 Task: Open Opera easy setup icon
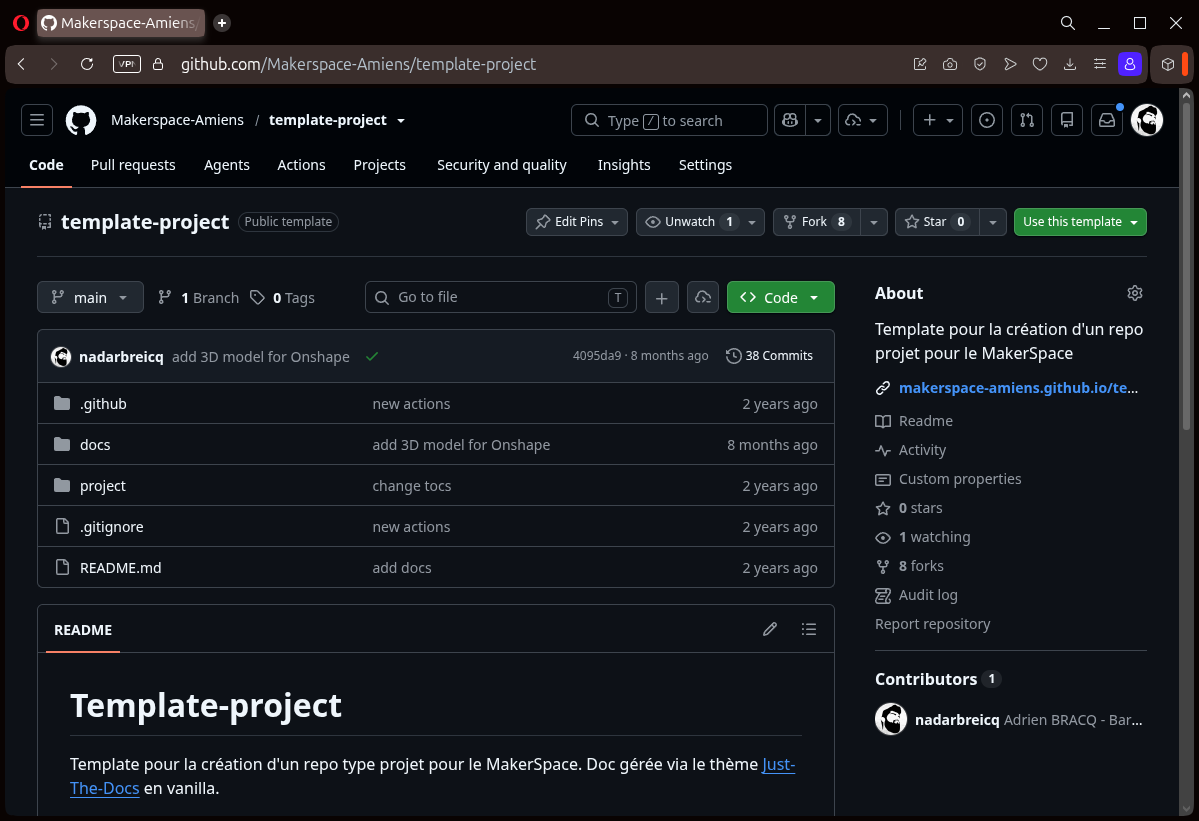tap(1100, 64)
